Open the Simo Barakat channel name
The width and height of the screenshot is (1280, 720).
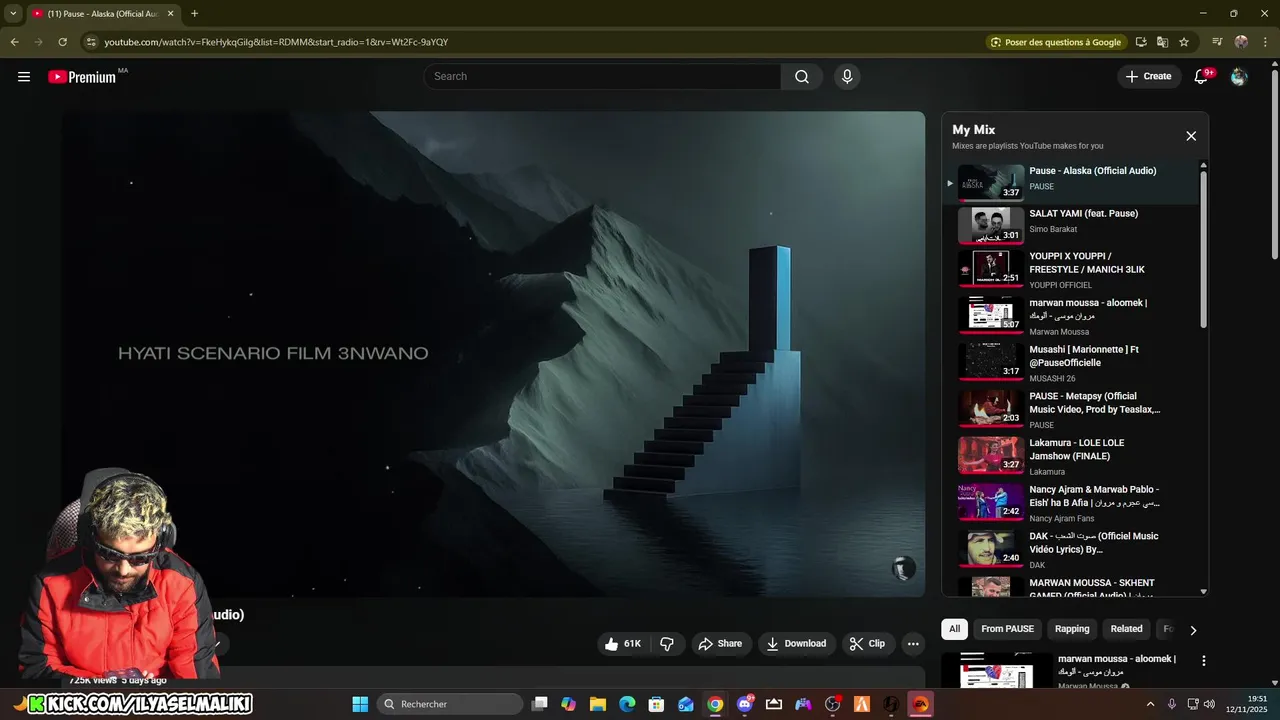(1053, 229)
